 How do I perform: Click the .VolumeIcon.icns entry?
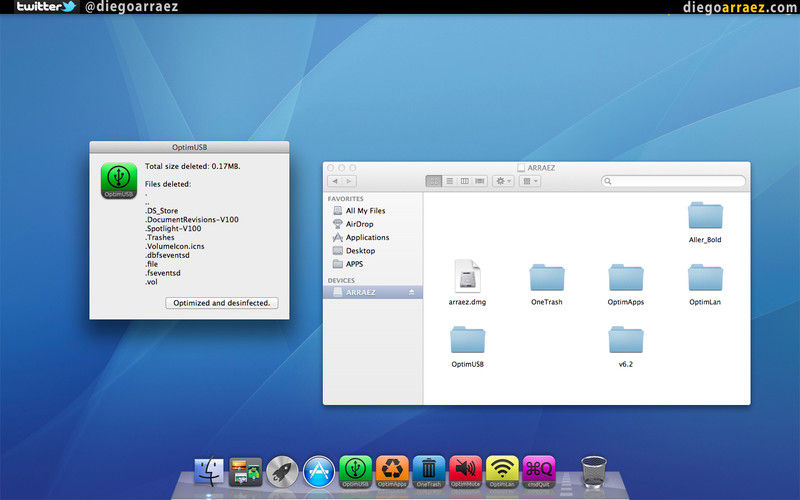[x=174, y=246]
